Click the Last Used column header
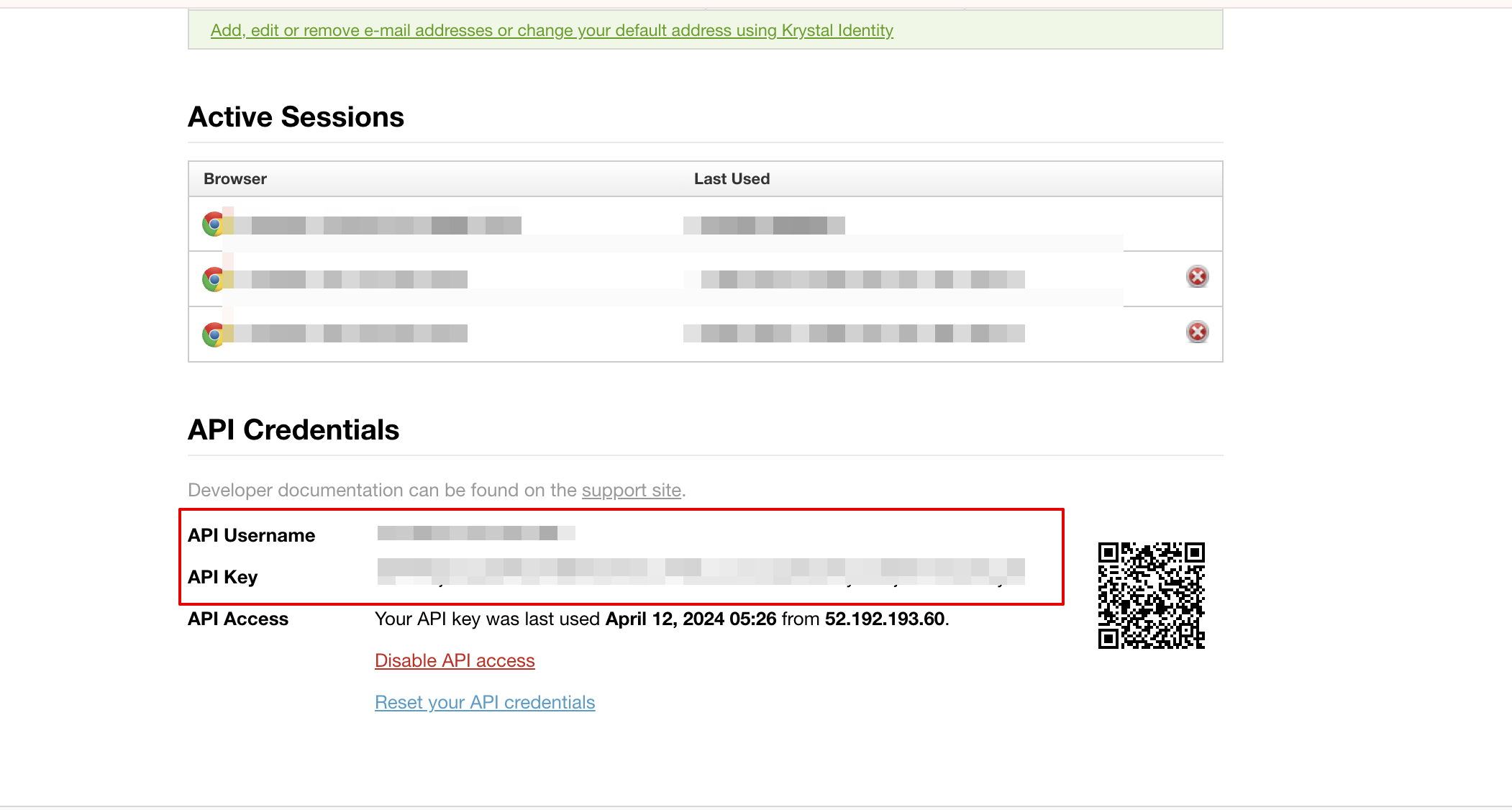 732,178
